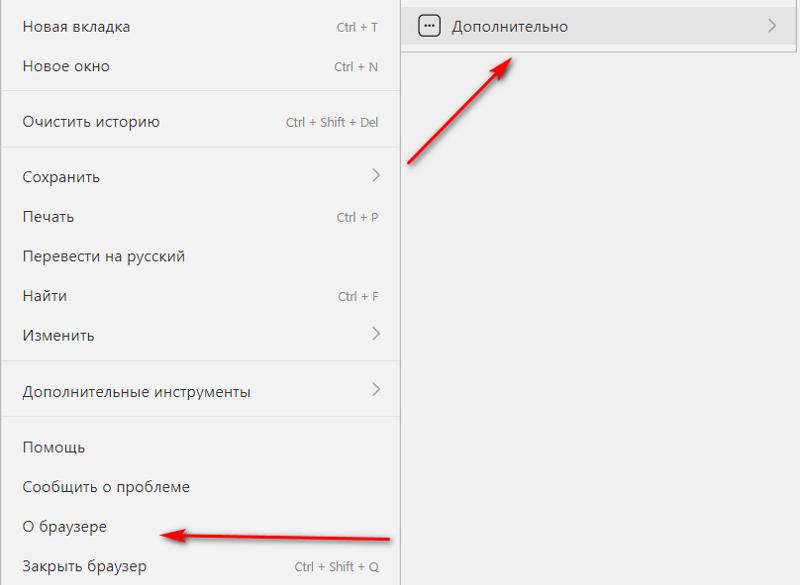This screenshot has width=800, height=585.
Task: Click the Ctrl + P shortcut text
Action: [x=357, y=217]
